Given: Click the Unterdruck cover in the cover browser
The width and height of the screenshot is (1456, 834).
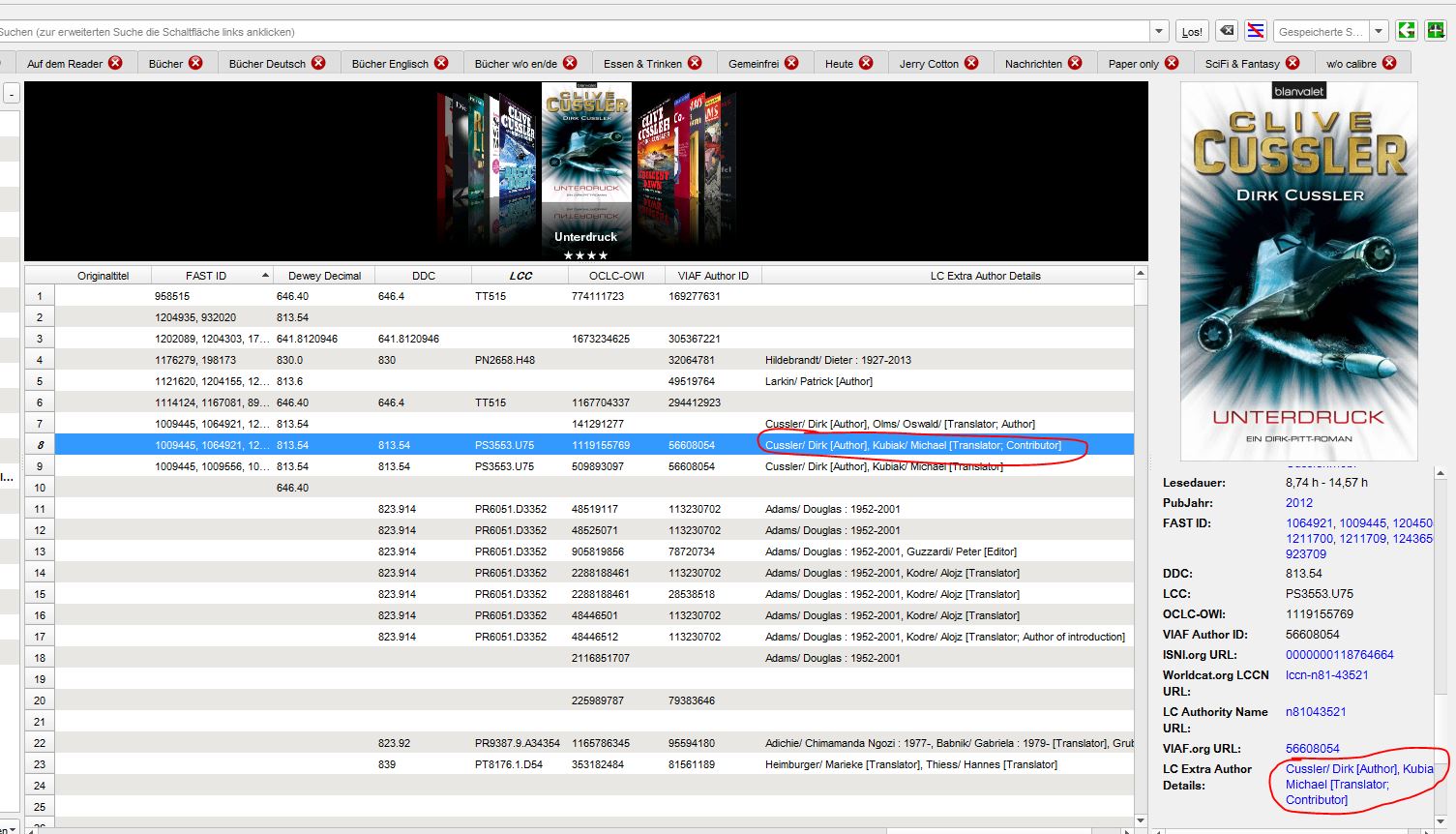Looking at the screenshot, I should tap(586, 141).
